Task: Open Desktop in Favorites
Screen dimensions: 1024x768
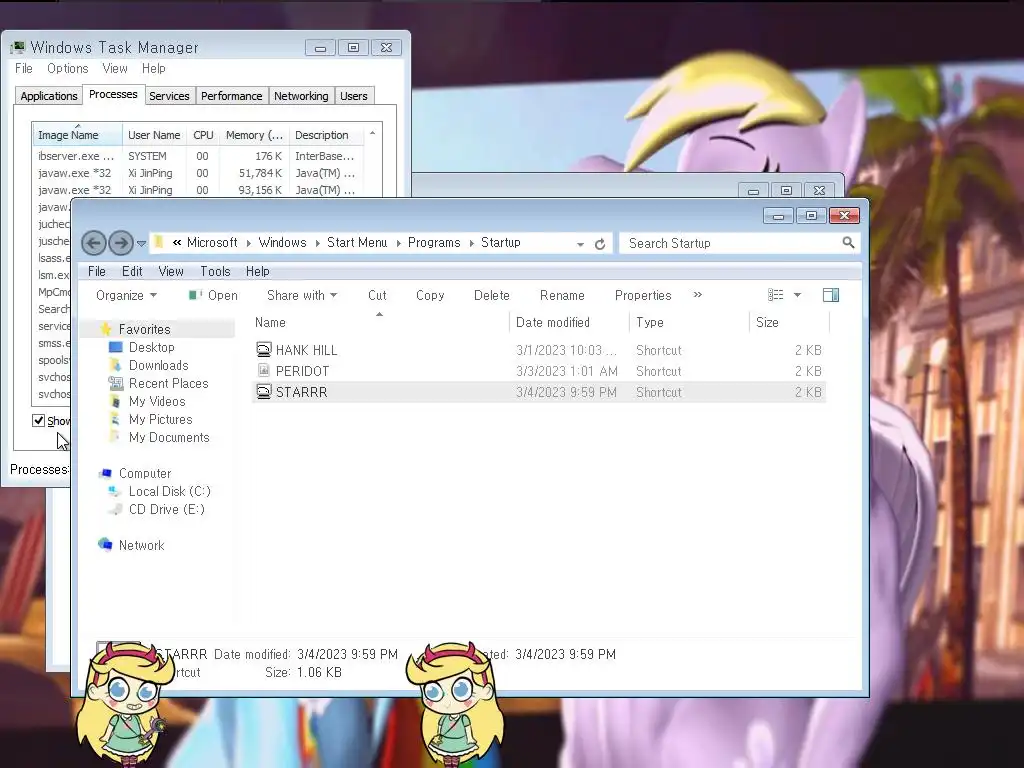Action: click(151, 347)
